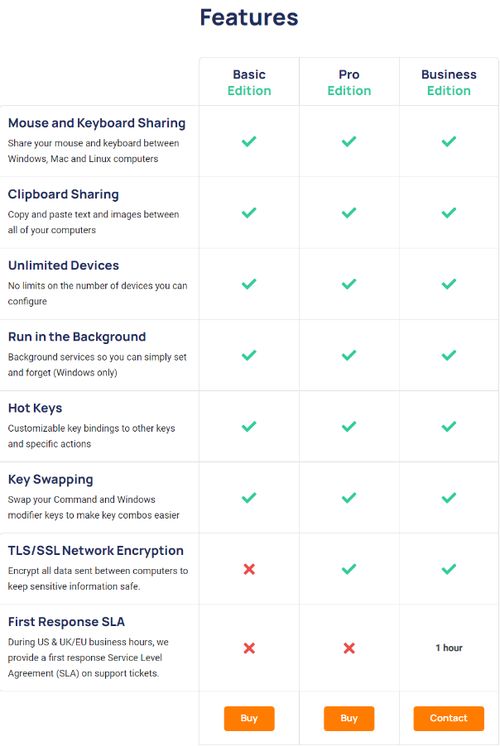
Task: Click the Basic Edition Buy button
Action: coord(249,718)
